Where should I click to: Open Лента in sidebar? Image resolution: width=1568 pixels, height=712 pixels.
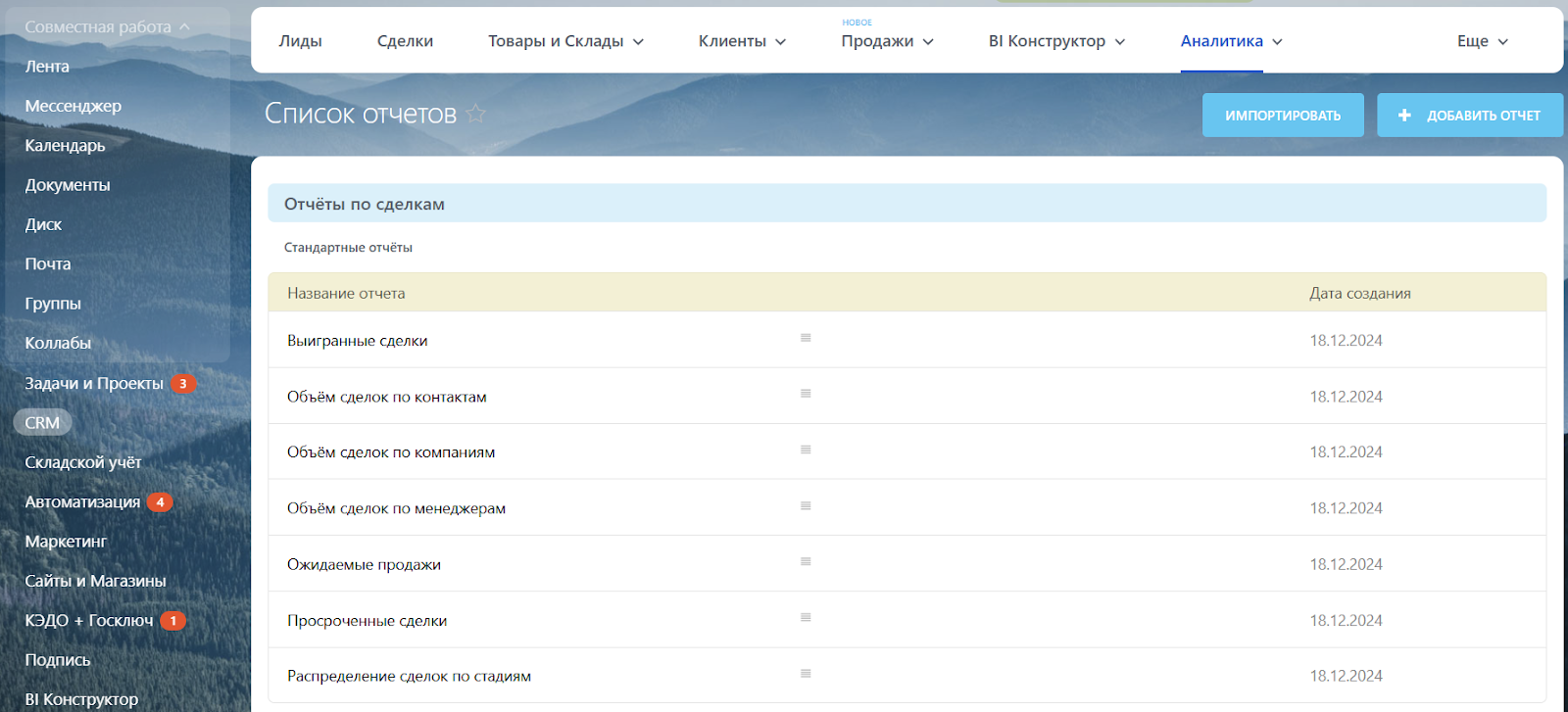point(47,67)
